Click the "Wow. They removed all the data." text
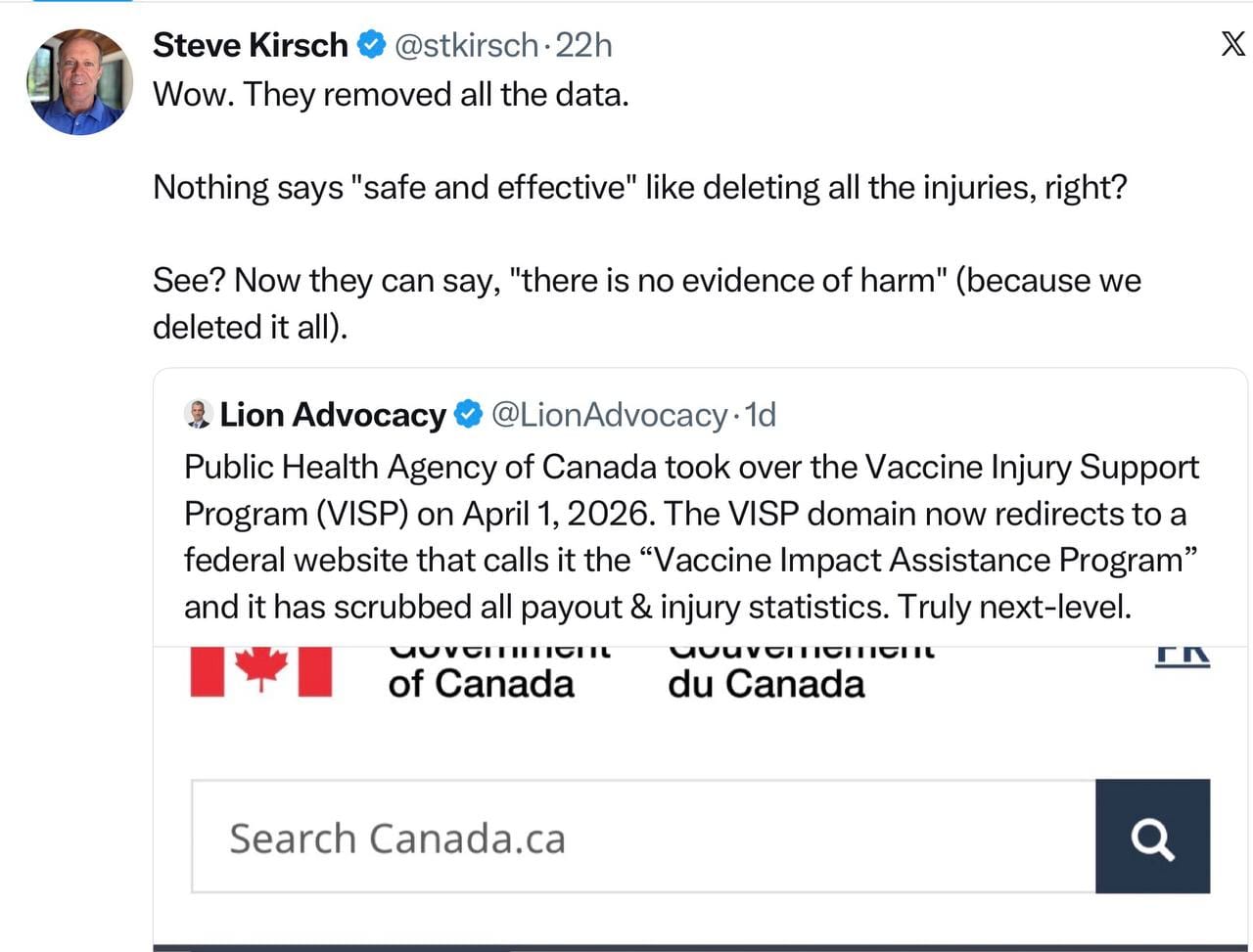The height and width of the screenshot is (952, 1253). [x=391, y=94]
